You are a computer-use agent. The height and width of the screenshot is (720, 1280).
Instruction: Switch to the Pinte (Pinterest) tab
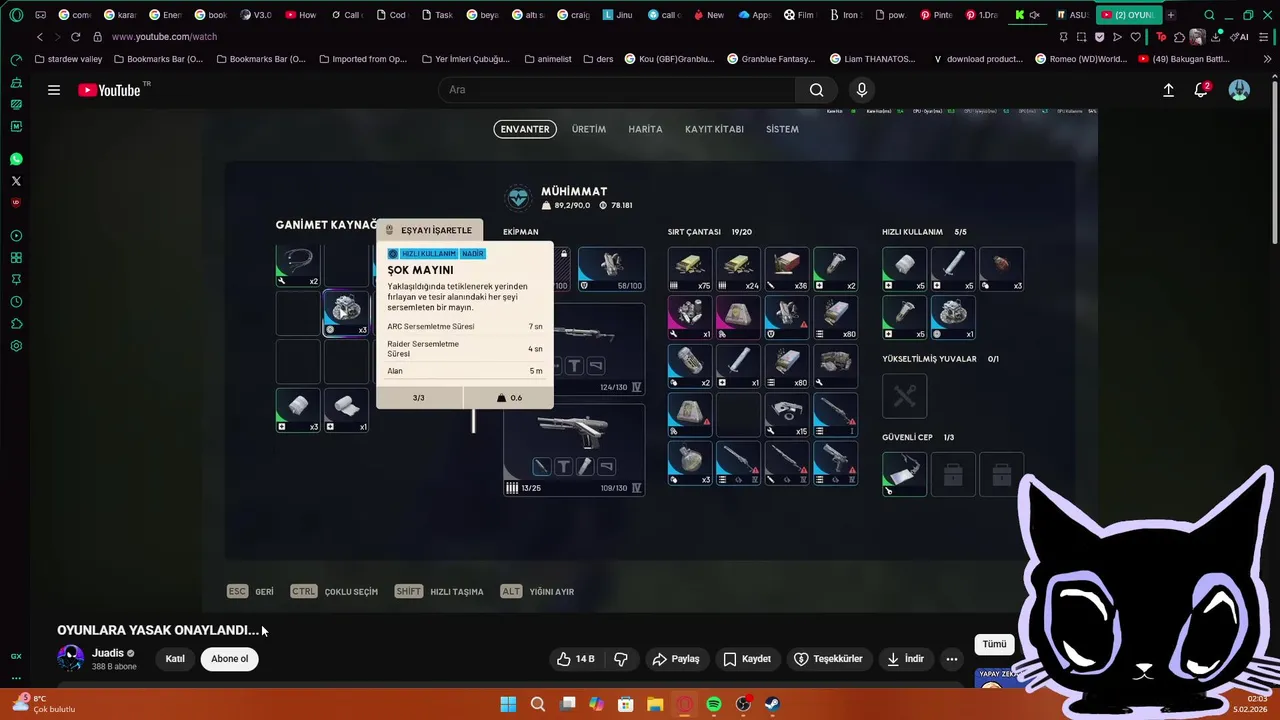(935, 15)
